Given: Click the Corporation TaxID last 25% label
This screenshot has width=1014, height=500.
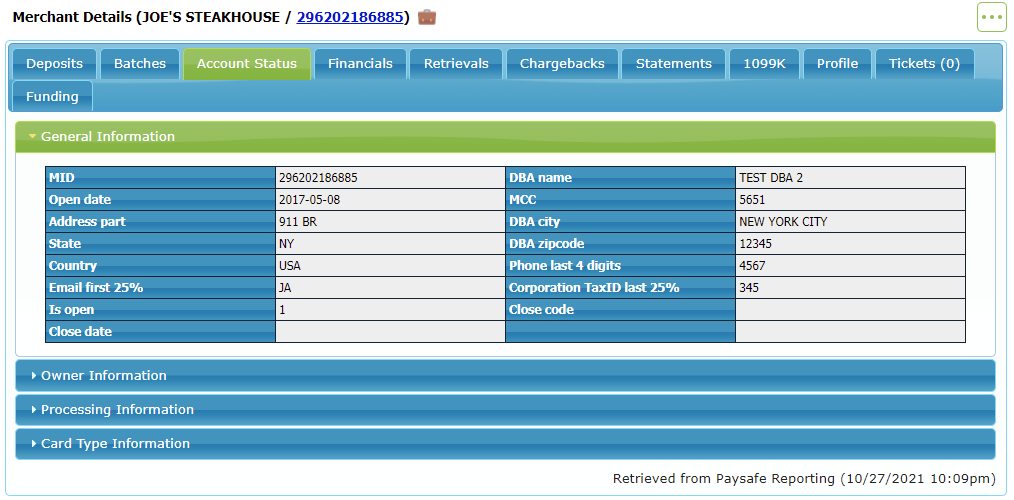Looking at the screenshot, I should point(620,288).
